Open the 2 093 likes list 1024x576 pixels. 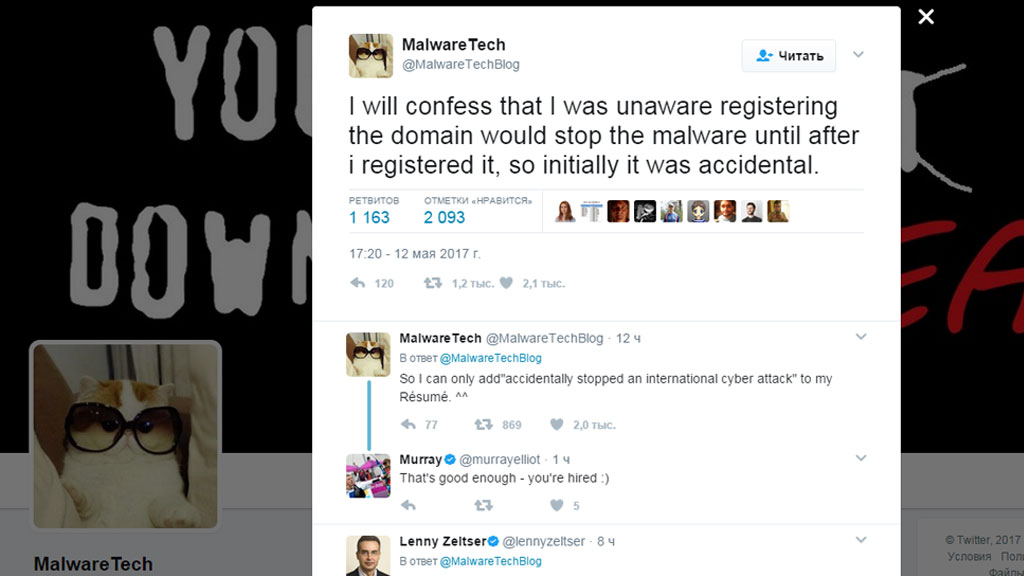point(444,217)
